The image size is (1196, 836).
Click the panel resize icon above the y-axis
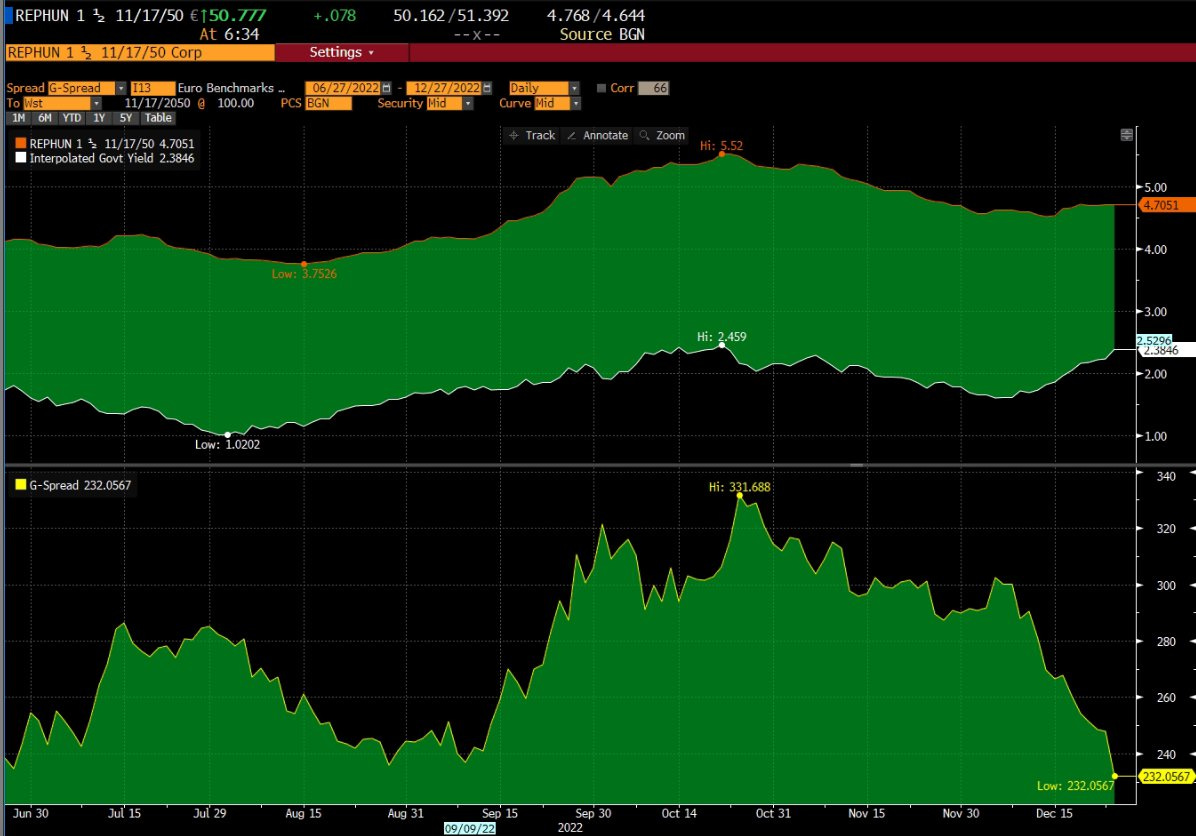point(1127,135)
